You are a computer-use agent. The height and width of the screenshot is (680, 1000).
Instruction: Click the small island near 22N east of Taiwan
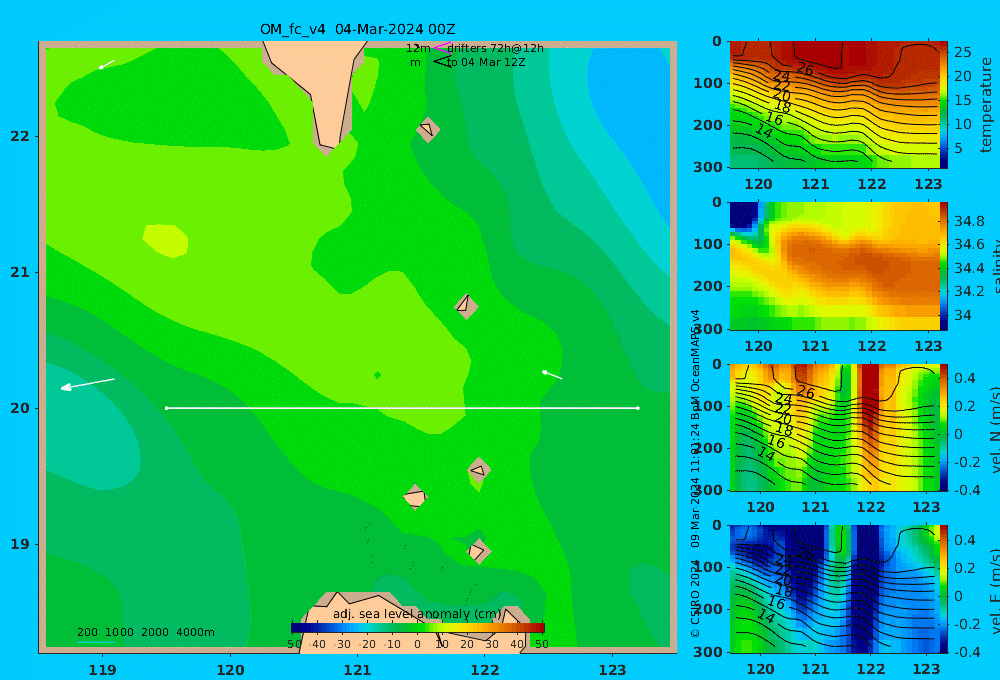point(428,129)
